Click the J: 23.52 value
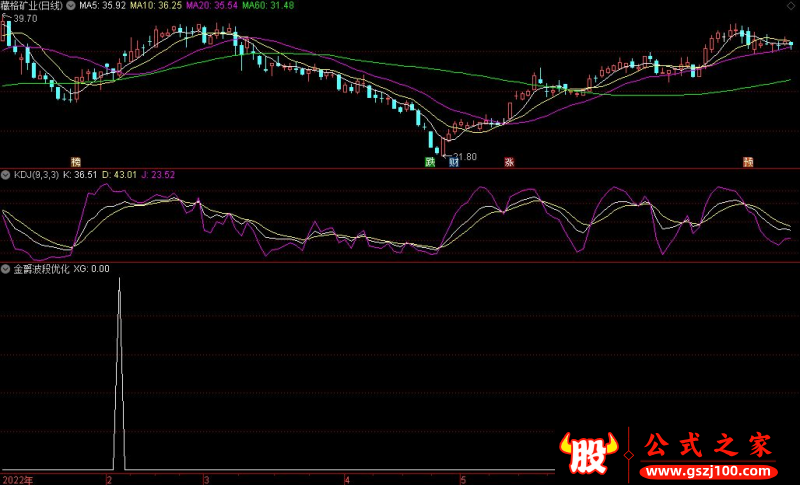The height and width of the screenshot is (485, 800). point(158,175)
